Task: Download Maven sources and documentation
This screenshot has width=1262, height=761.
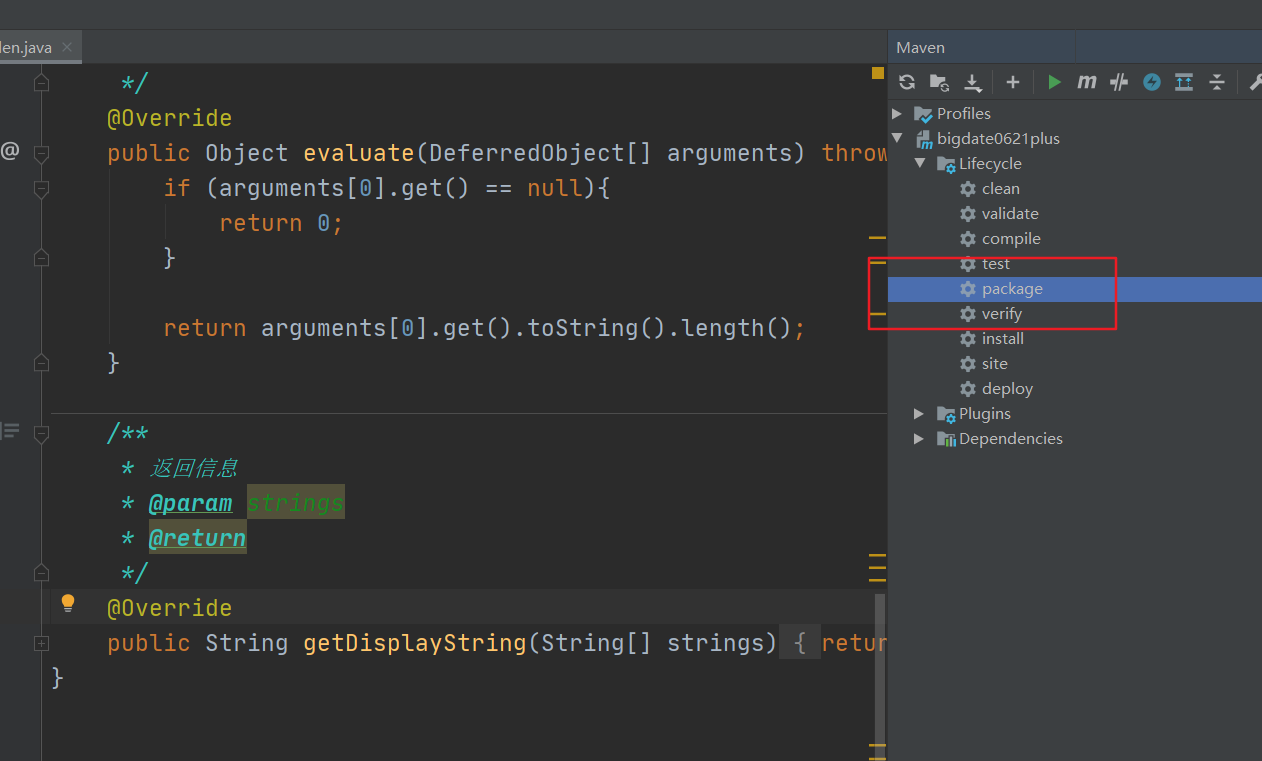Action: [x=972, y=82]
